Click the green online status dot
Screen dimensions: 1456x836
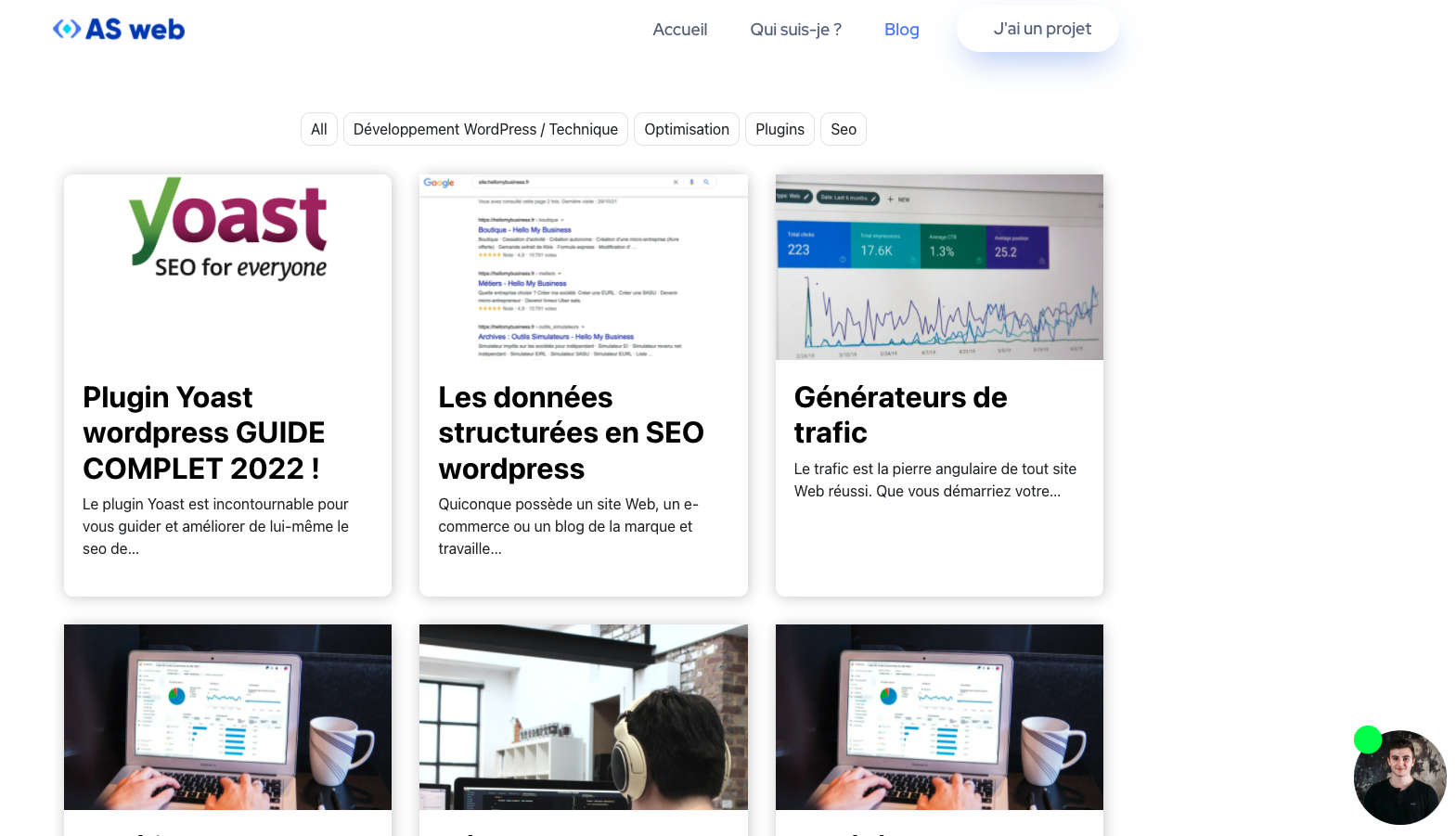click(1368, 740)
